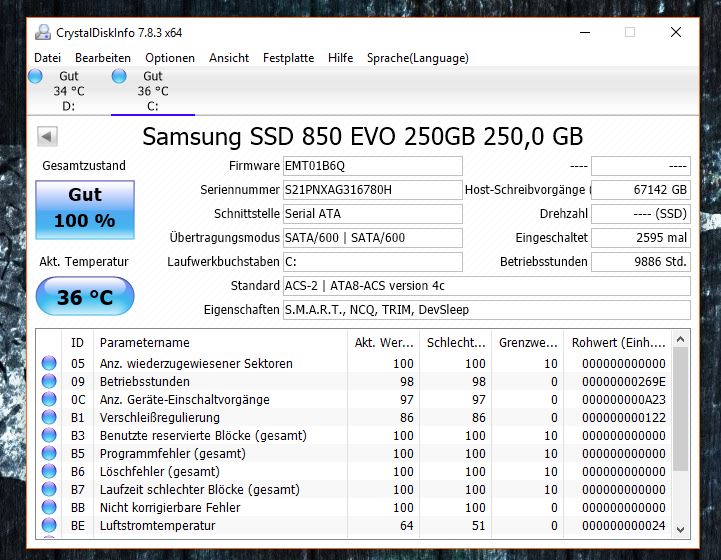The height and width of the screenshot is (560, 721).
Task: Click raw value 00000000269E
Action: 624,382
